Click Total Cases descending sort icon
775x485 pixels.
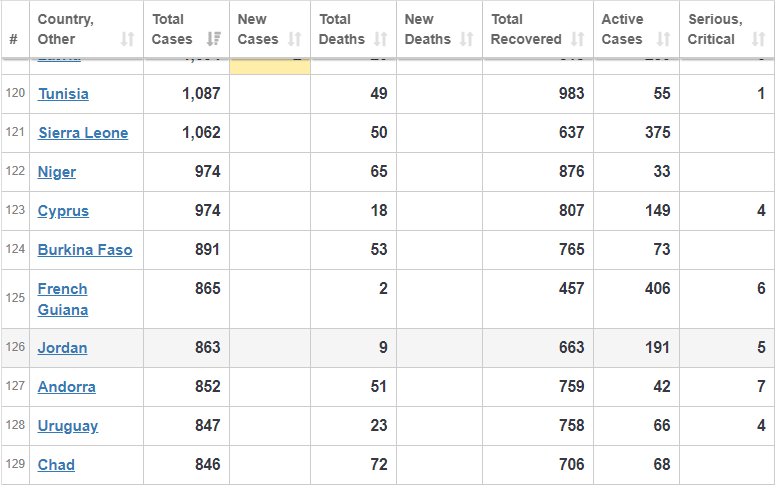pyautogui.click(x=214, y=39)
